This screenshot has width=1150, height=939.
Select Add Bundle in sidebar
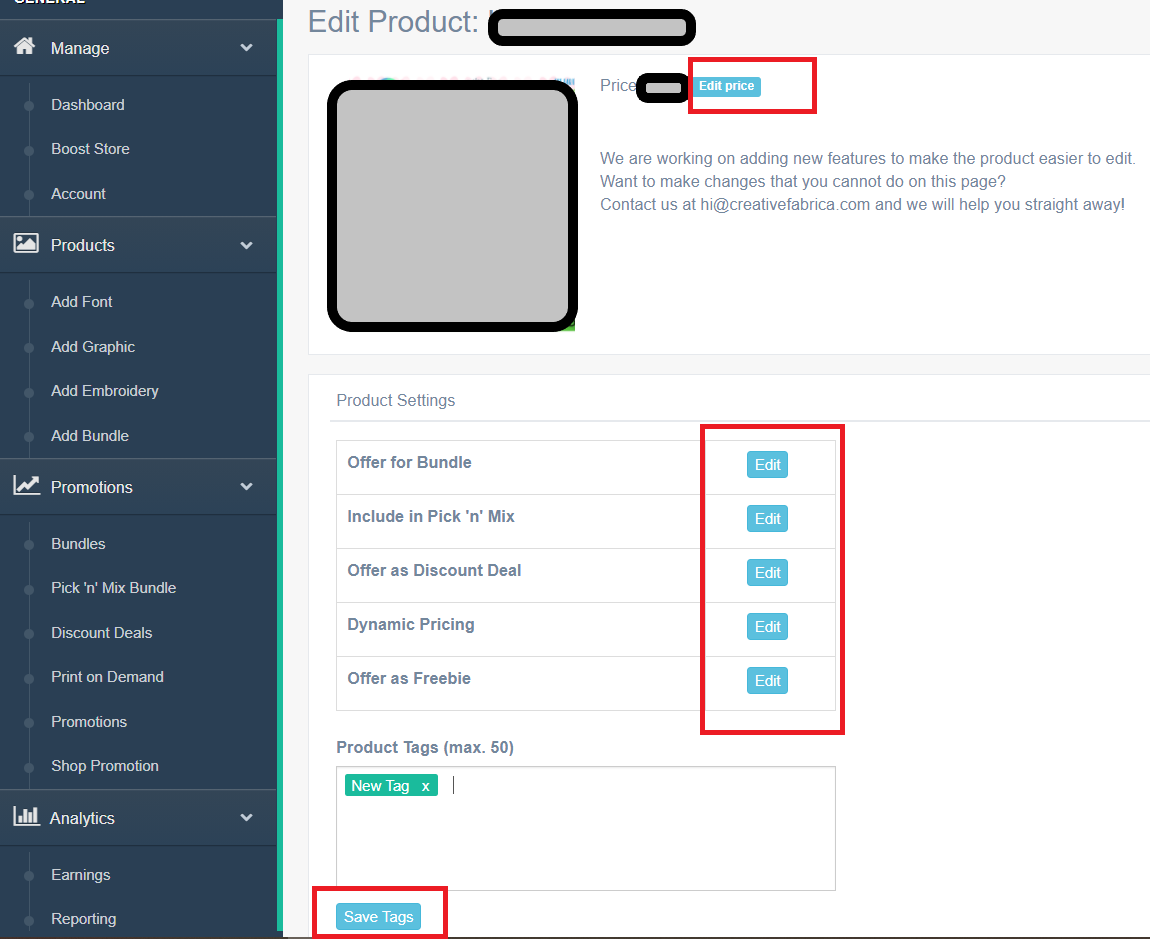click(90, 436)
